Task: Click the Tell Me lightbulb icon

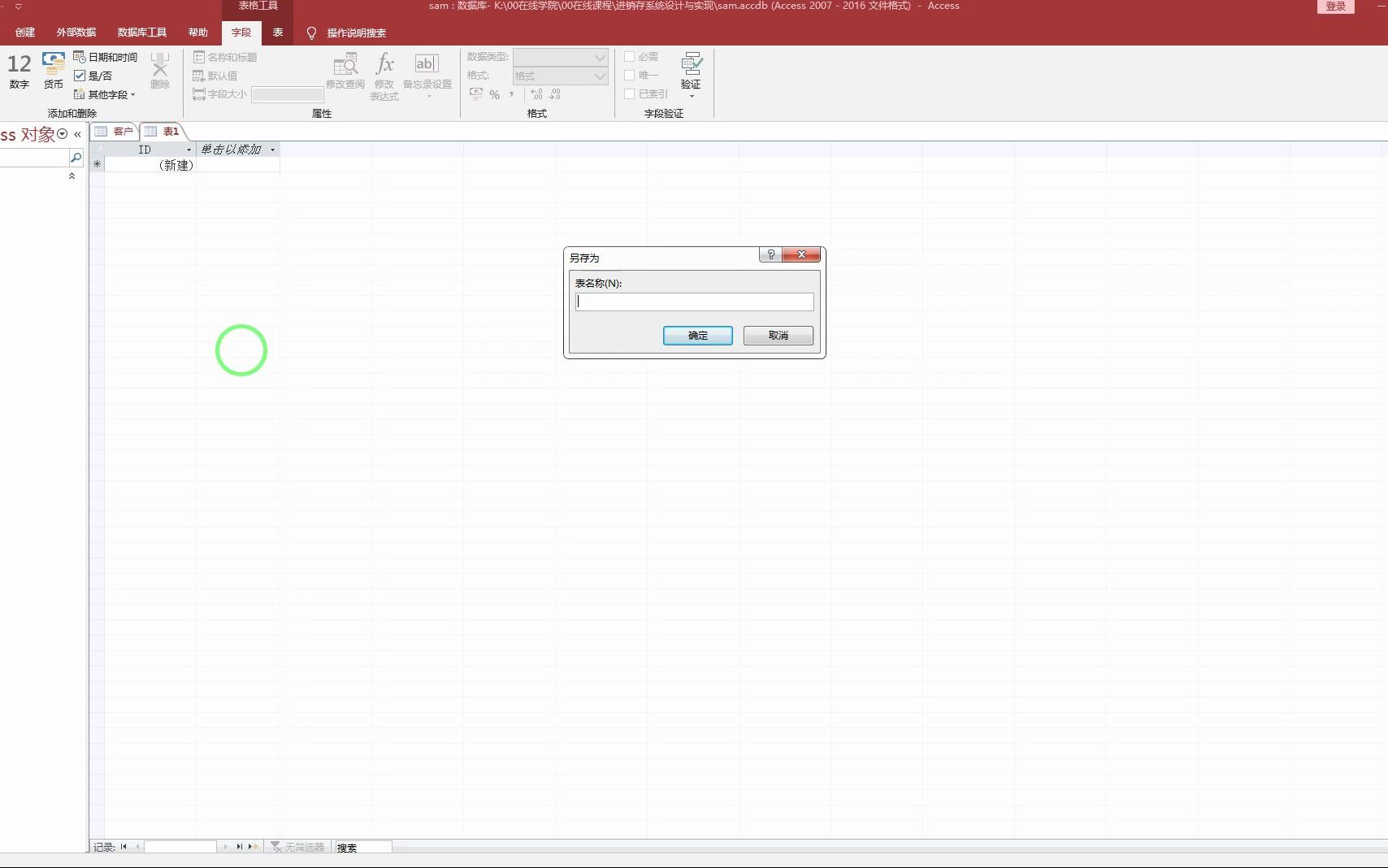Action: [x=311, y=33]
